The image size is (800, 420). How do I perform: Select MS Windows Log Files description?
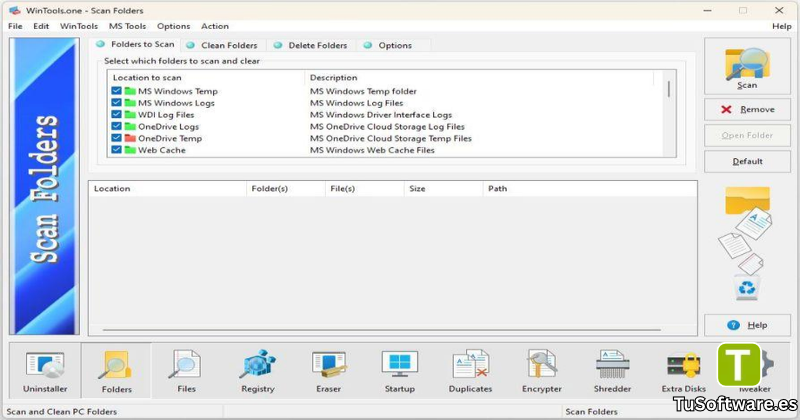click(x=357, y=103)
